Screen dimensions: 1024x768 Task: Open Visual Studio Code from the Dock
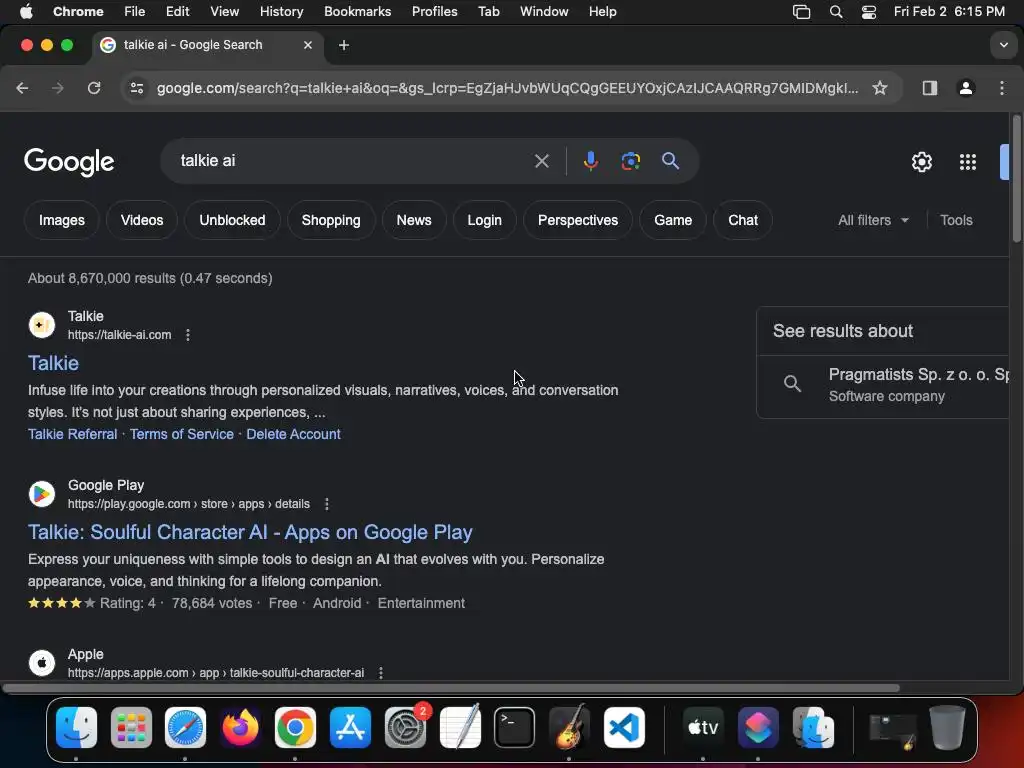point(624,727)
